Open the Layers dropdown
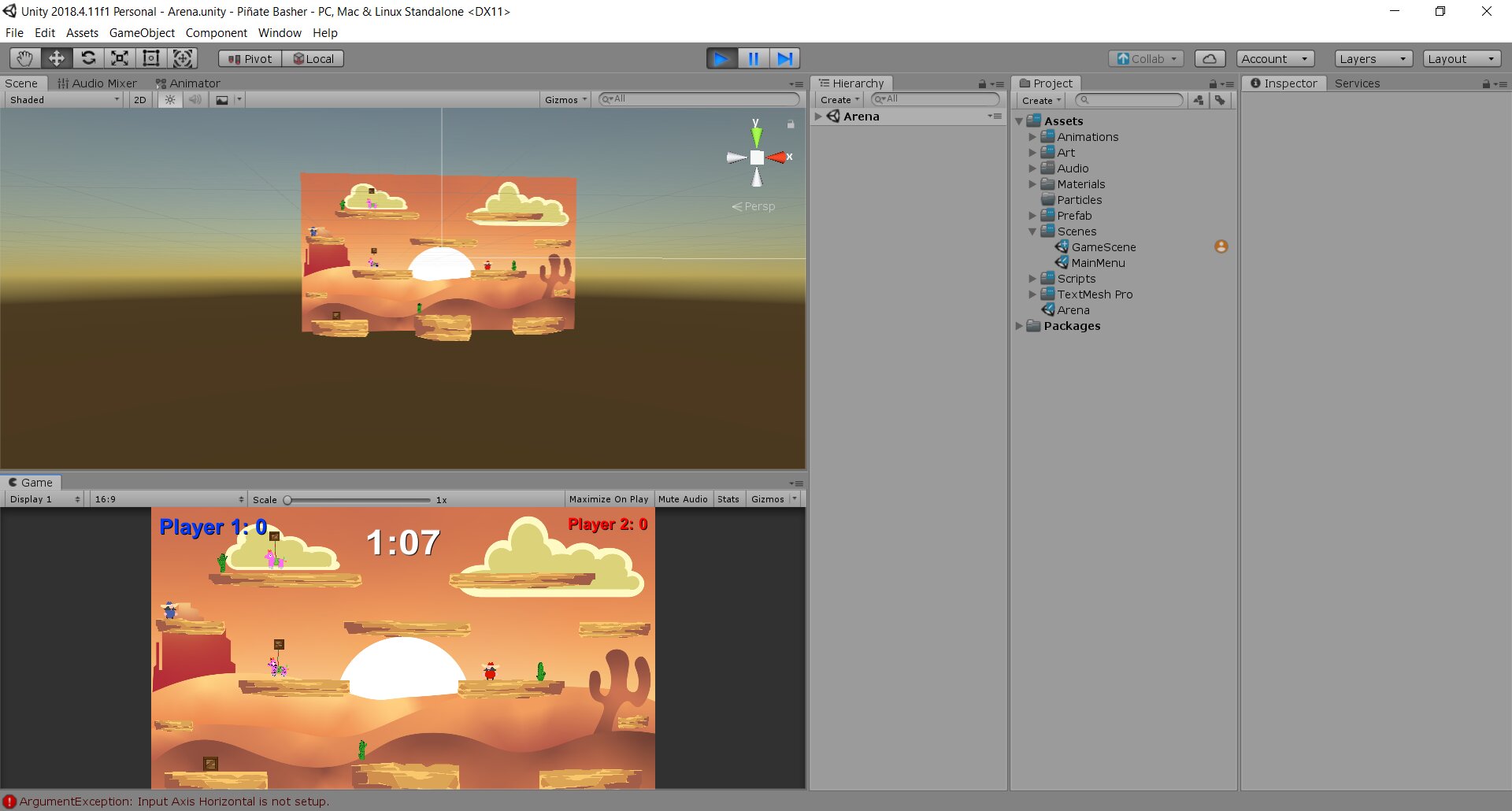Screen dimensions: 1512x811 [1373, 59]
